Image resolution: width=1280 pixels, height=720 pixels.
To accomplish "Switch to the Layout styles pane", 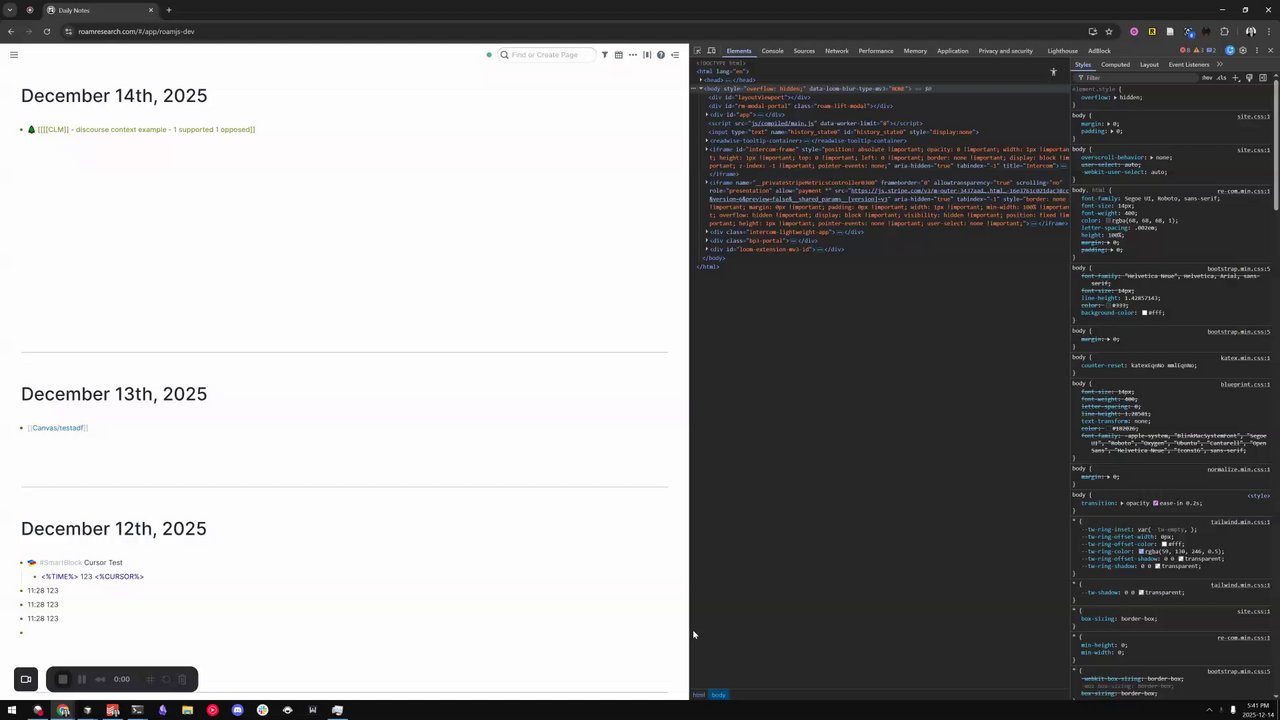I will pos(1149,65).
